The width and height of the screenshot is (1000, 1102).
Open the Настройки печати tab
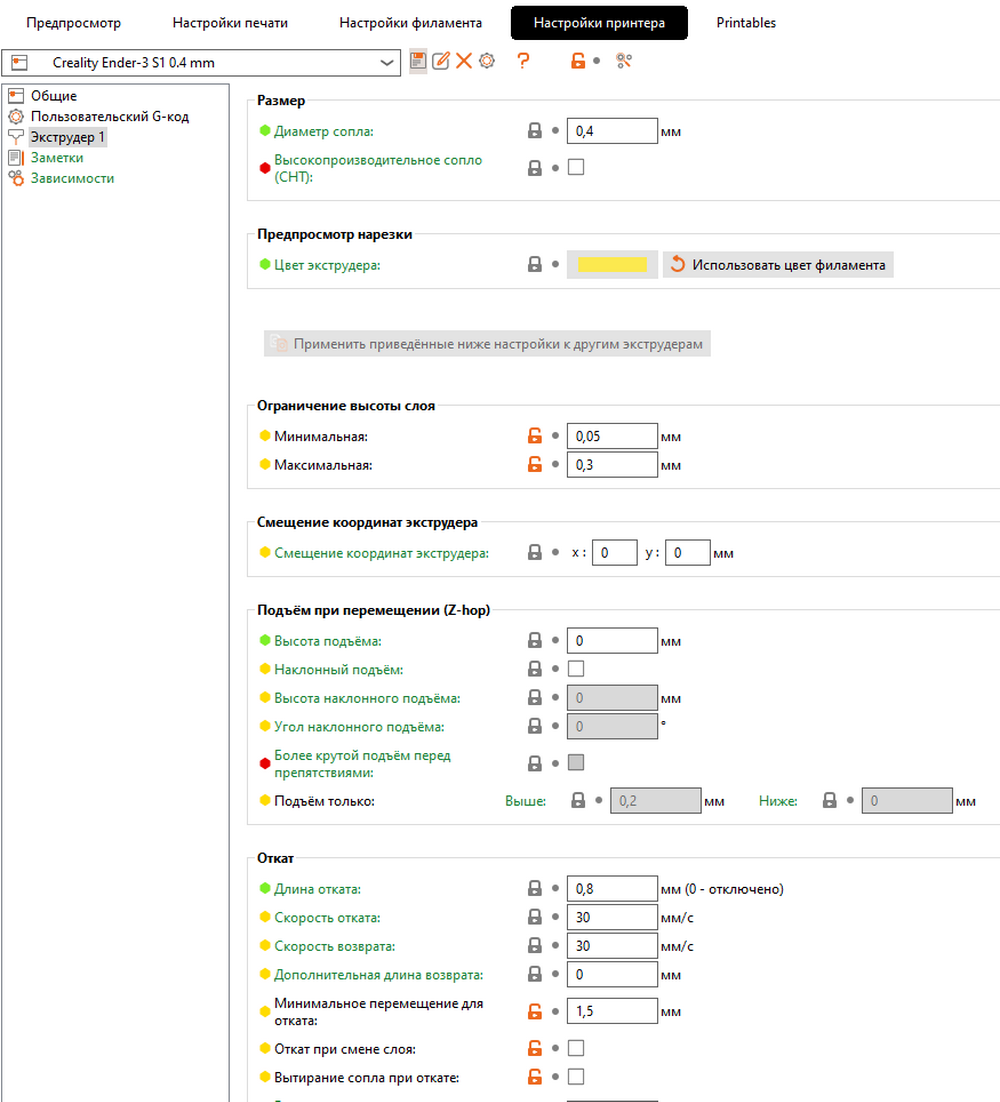tap(230, 22)
